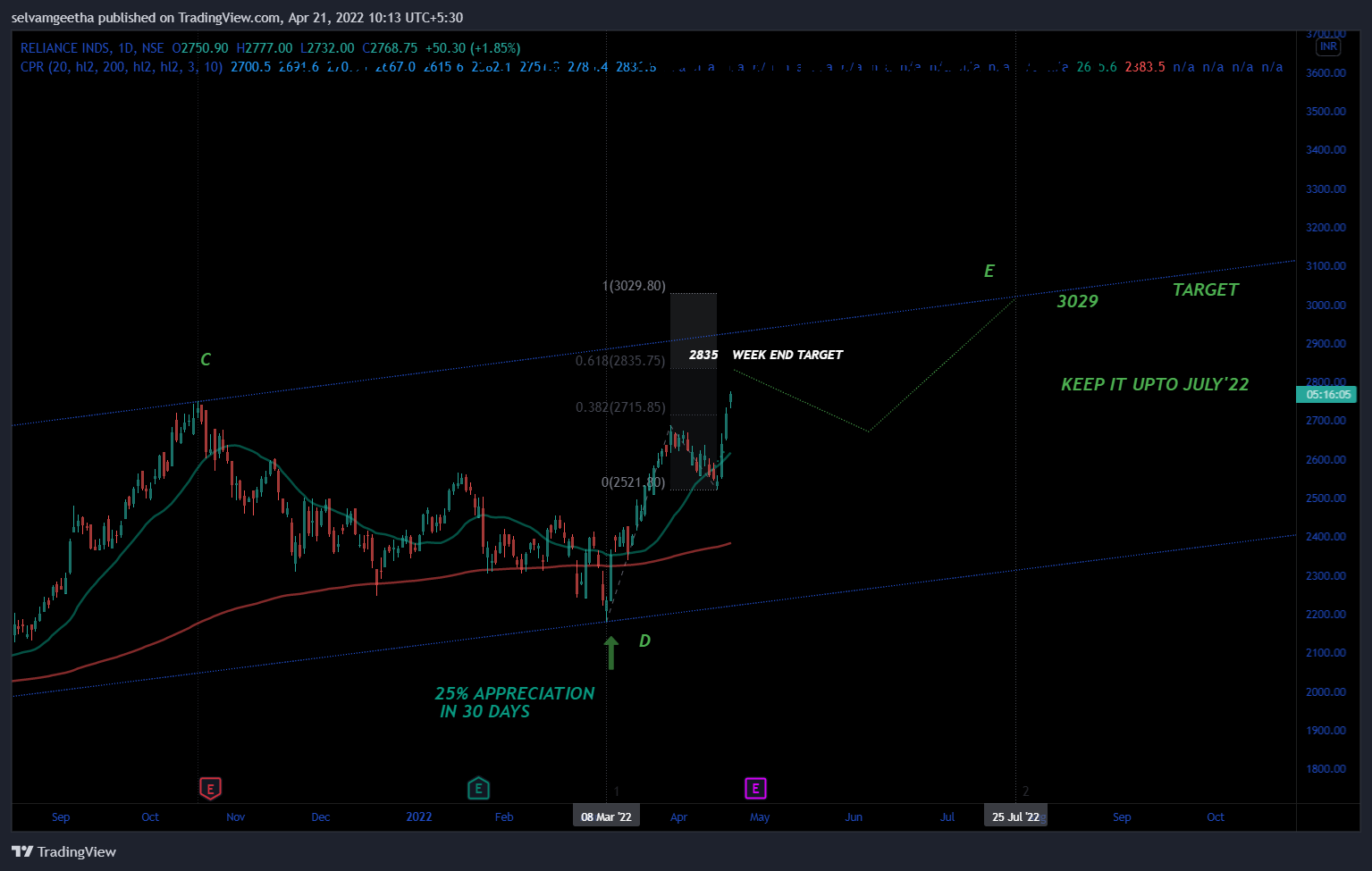Image resolution: width=1372 pixels, height=871 pixels.
Task: Click the 3000.00 price axis label
Action: [x=1326, y=306]
